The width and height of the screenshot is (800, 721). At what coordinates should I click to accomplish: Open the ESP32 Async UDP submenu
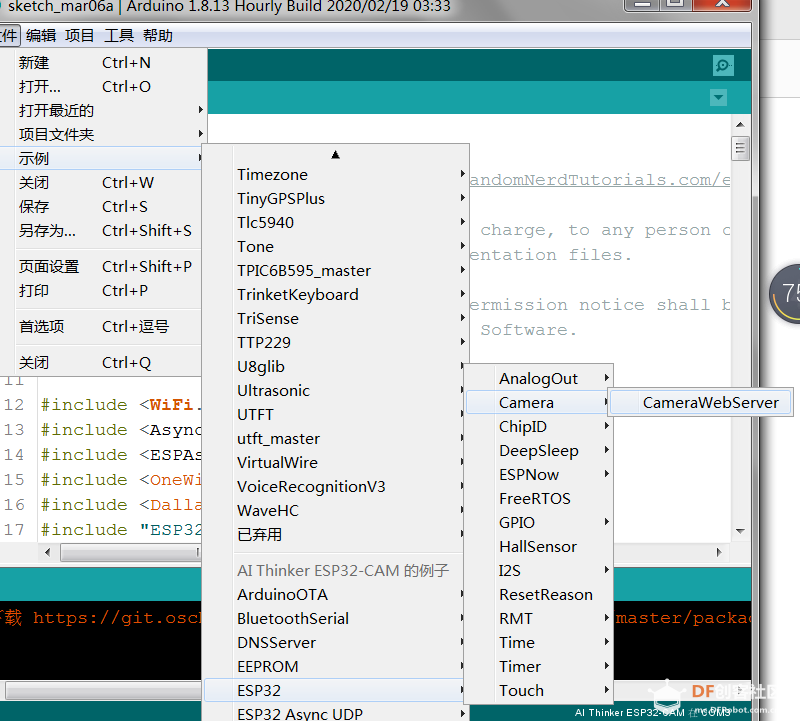pos(336,713)
